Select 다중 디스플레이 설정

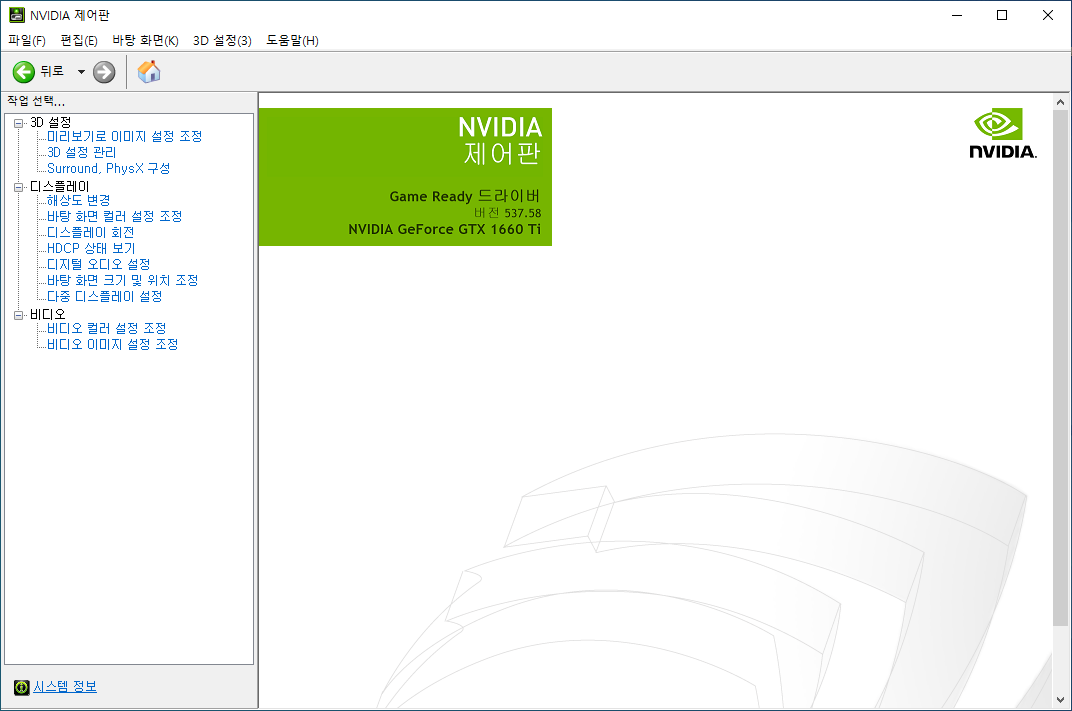point(105,296)
